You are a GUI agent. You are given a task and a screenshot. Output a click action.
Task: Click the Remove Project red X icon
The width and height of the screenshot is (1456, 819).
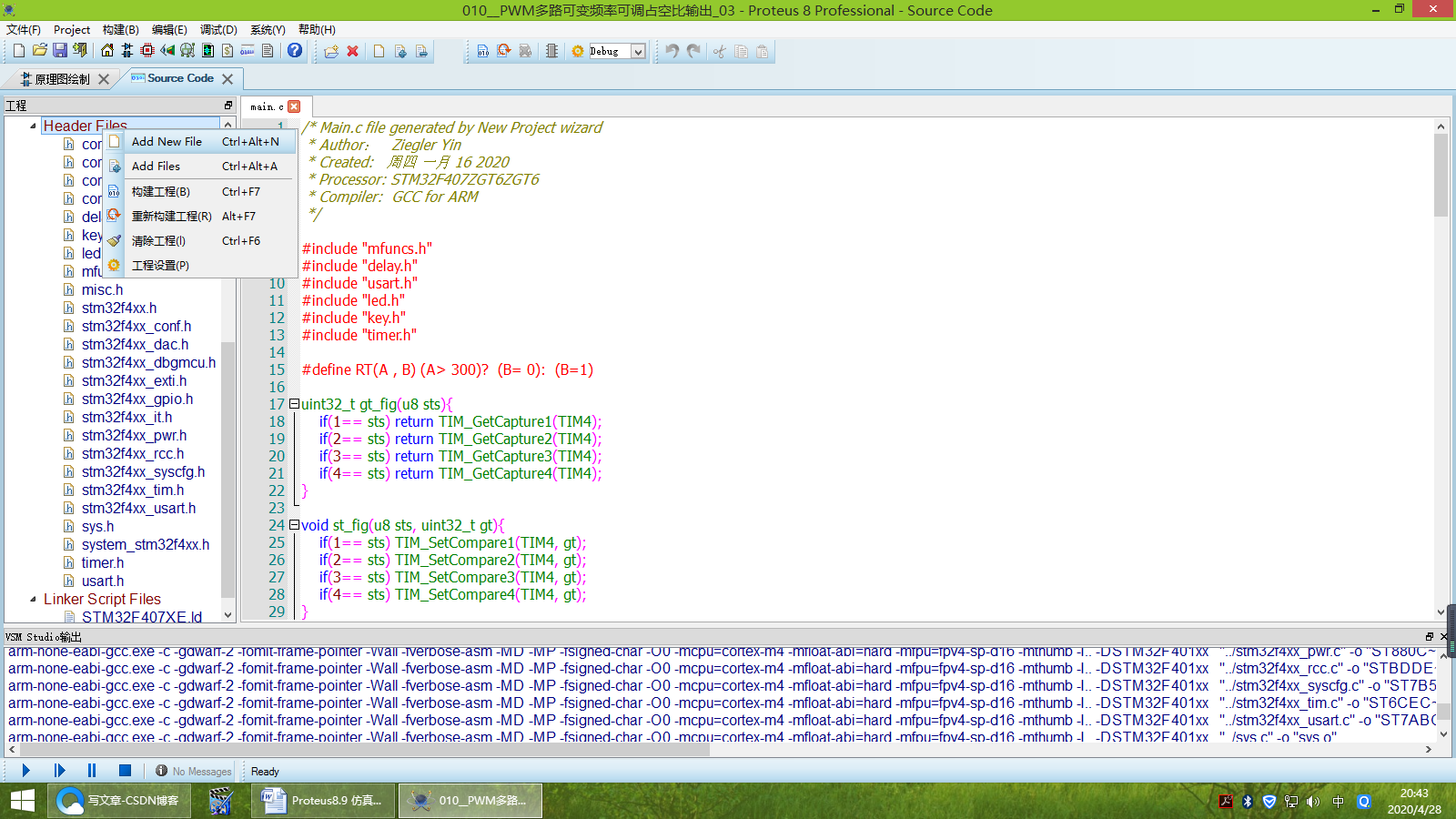click(x=353, y=51)
